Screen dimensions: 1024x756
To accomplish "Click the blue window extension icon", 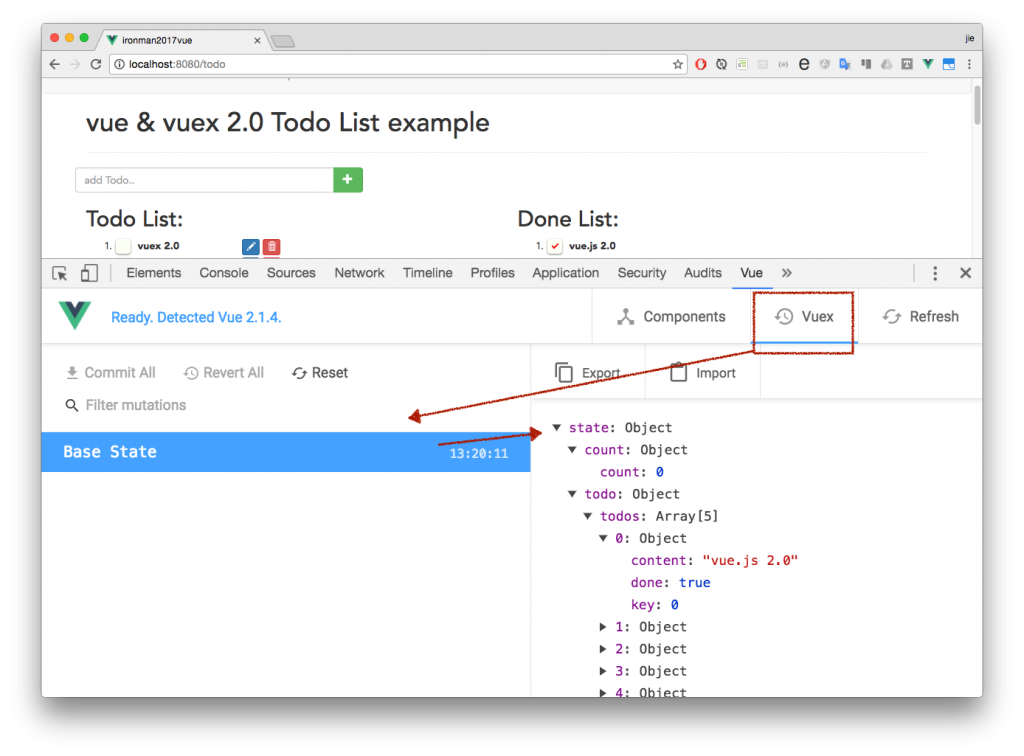I will (948, 64).
